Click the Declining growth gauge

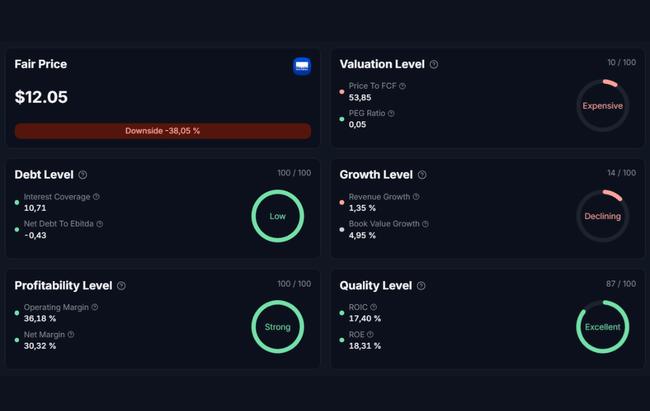[602, 216]
